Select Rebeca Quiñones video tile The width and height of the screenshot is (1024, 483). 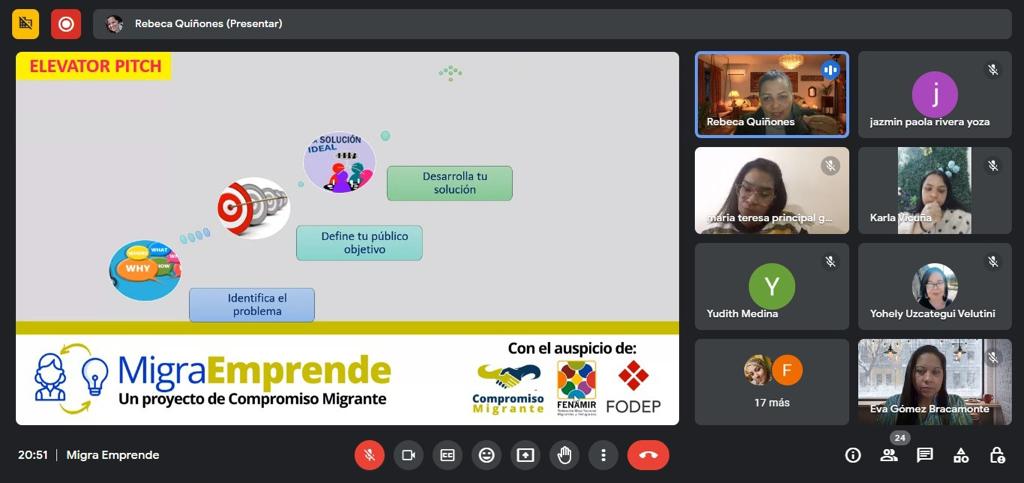[772, 95]
